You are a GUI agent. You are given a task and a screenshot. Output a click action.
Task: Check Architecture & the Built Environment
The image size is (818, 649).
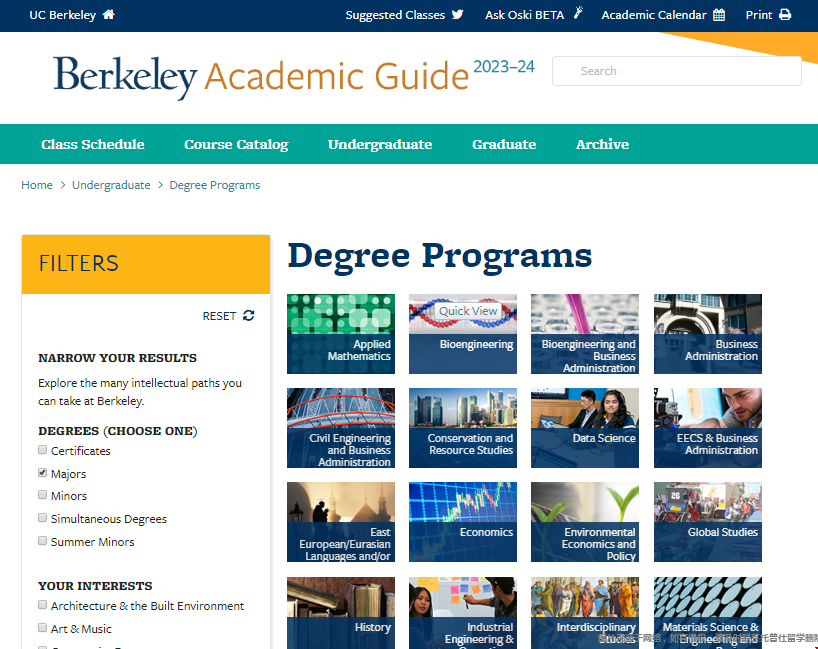(x=43, y=605)
